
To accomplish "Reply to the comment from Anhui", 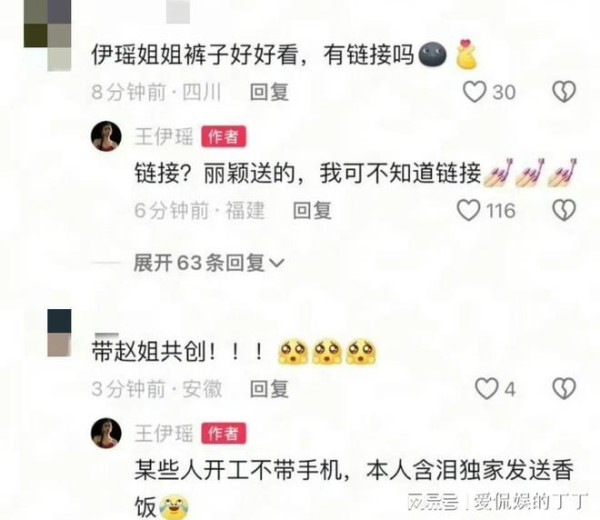I will [x=269, y=389].
